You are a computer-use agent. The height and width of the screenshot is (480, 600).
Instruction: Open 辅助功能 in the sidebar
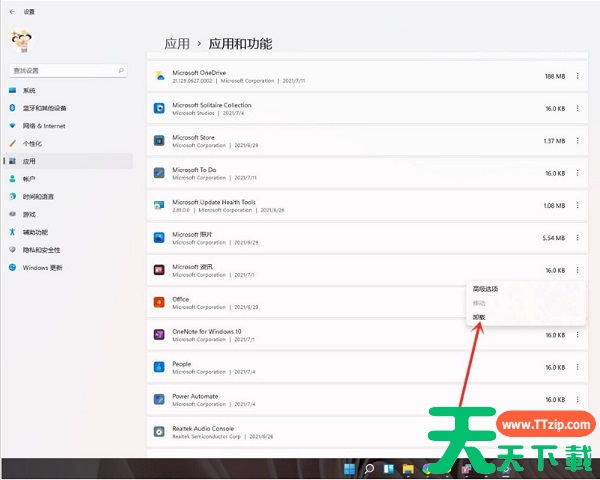pos(68,232)
